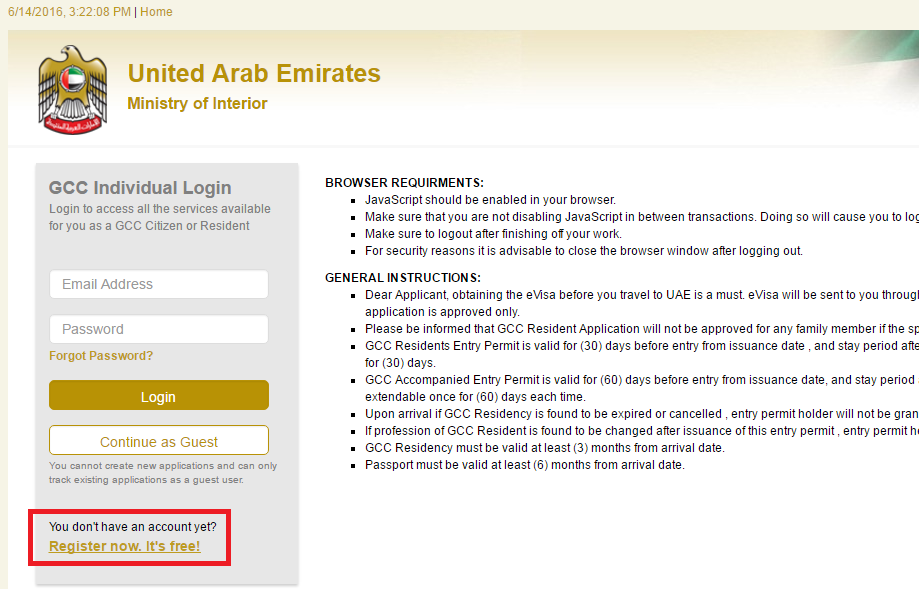Click the gold Login button
Image resolution: width=919 pixels, height=589 pixels.
(159, 396)
